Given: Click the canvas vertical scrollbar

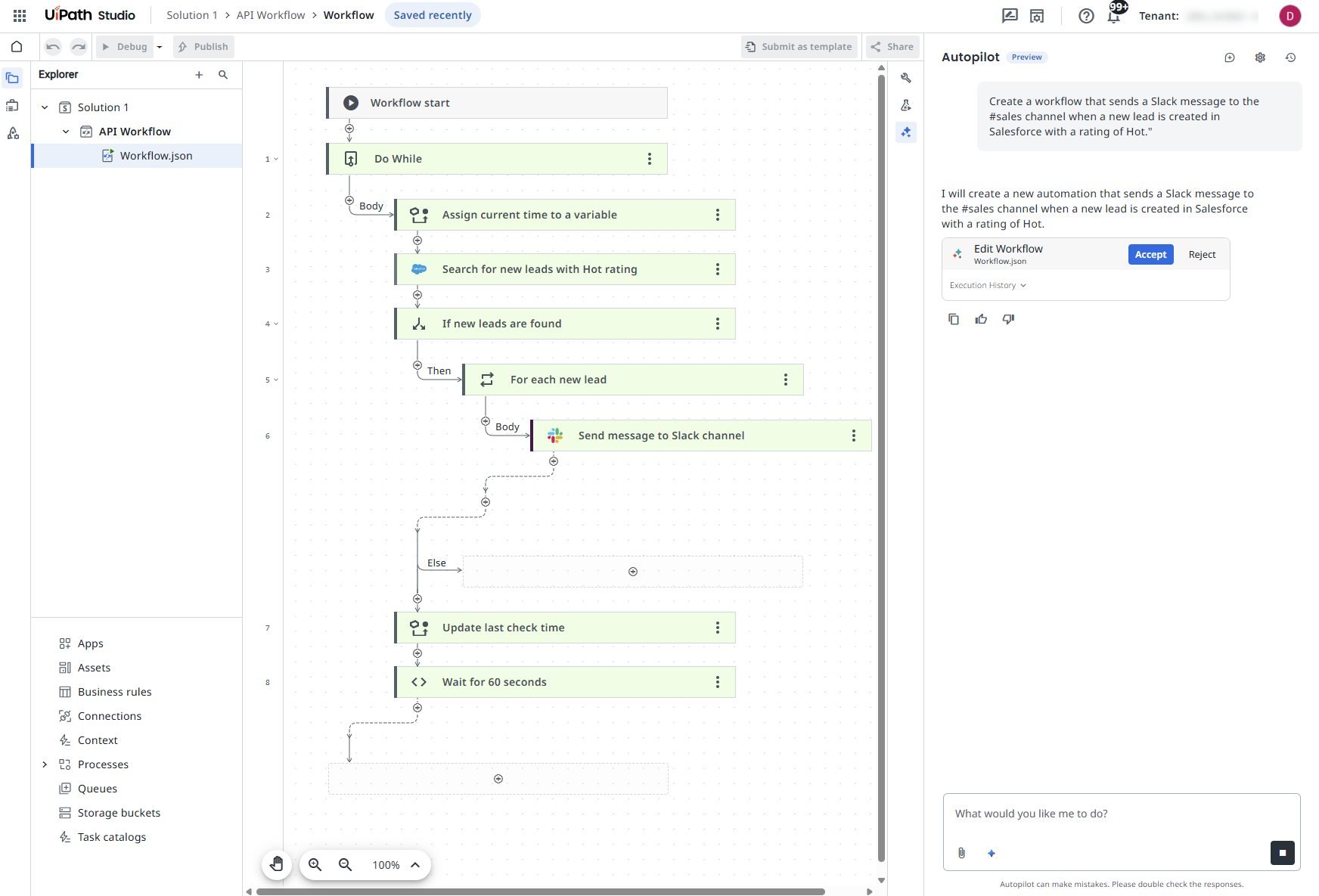Looking at the screenshot, I should [x=881, y=467].
